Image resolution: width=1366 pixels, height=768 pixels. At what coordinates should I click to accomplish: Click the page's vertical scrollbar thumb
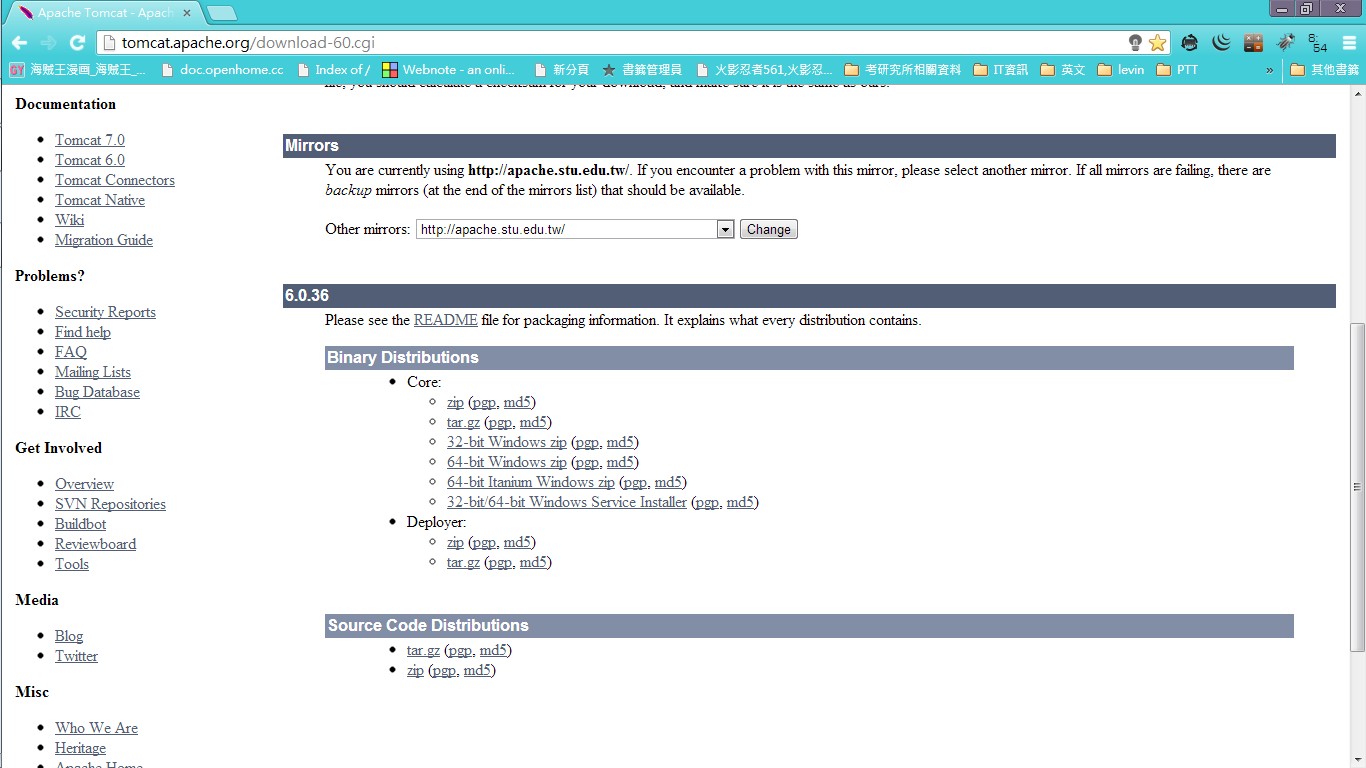click(x=1357, y=488)
